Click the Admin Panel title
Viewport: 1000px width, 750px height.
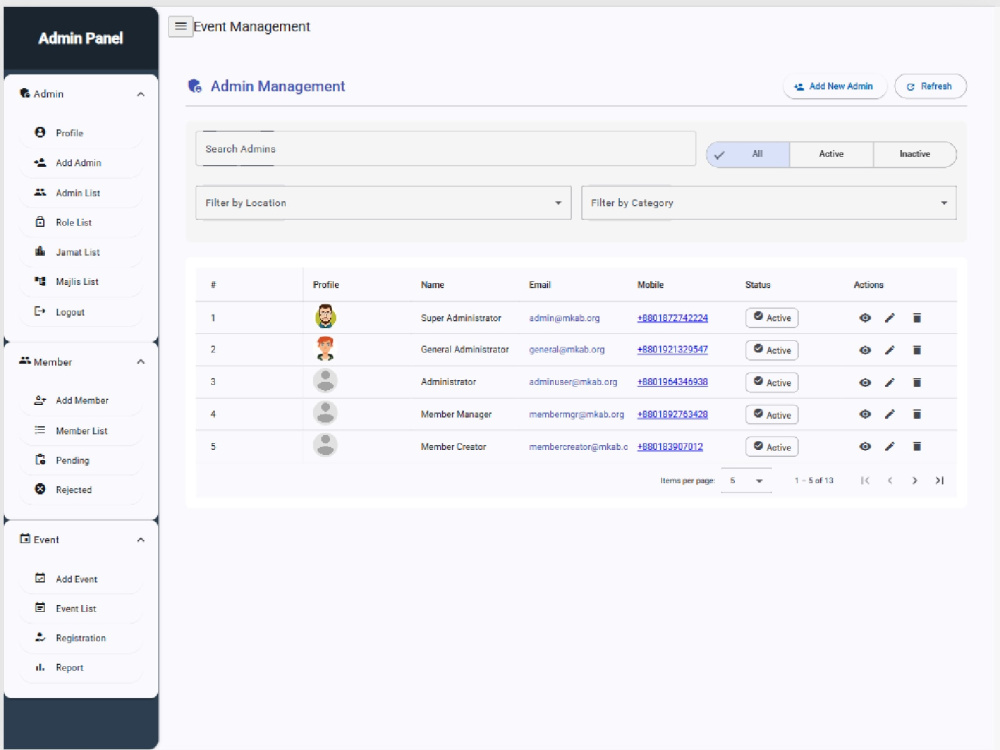(x=80, y=38)
